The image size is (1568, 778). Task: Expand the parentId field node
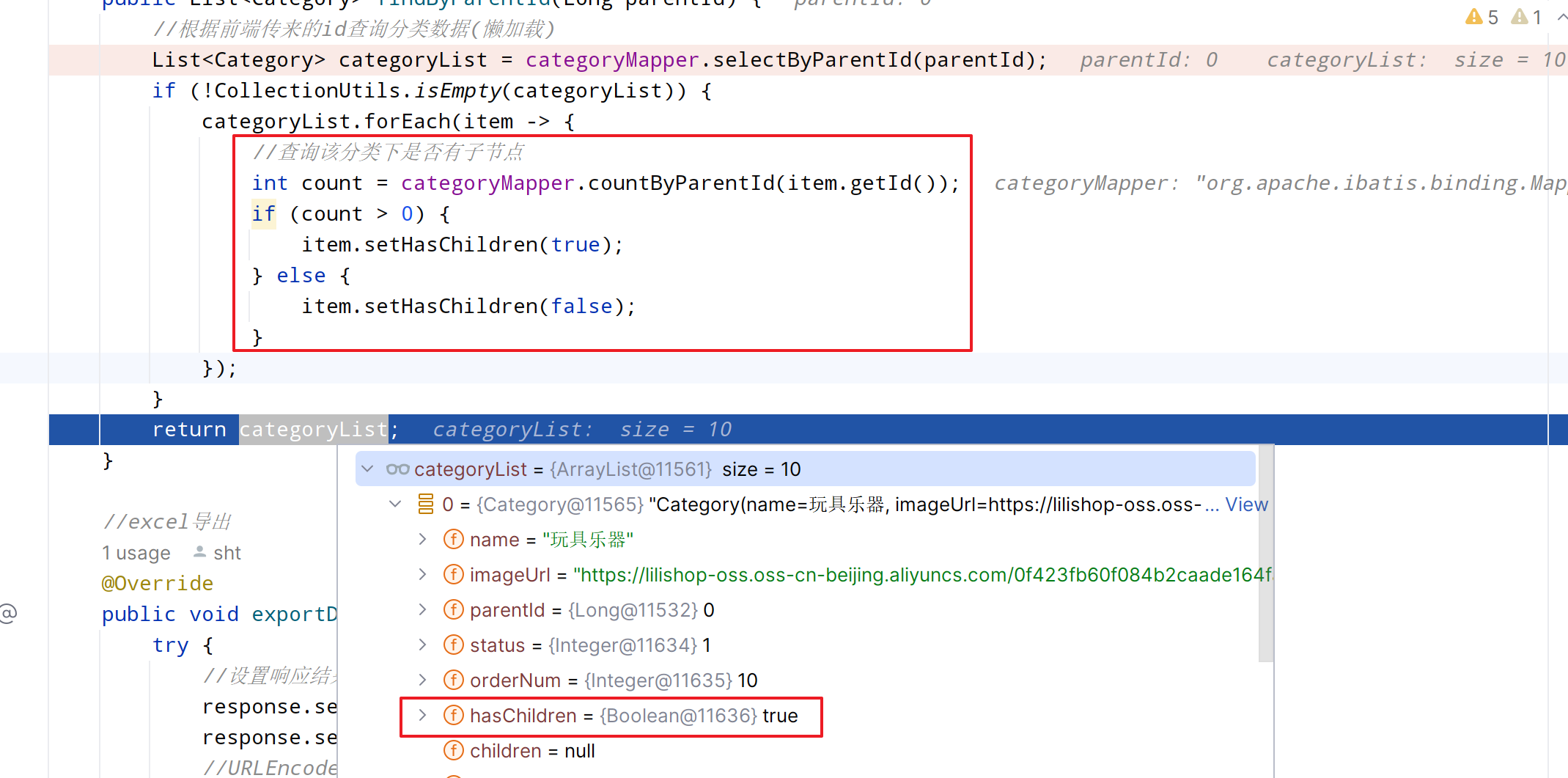(423, 610)
